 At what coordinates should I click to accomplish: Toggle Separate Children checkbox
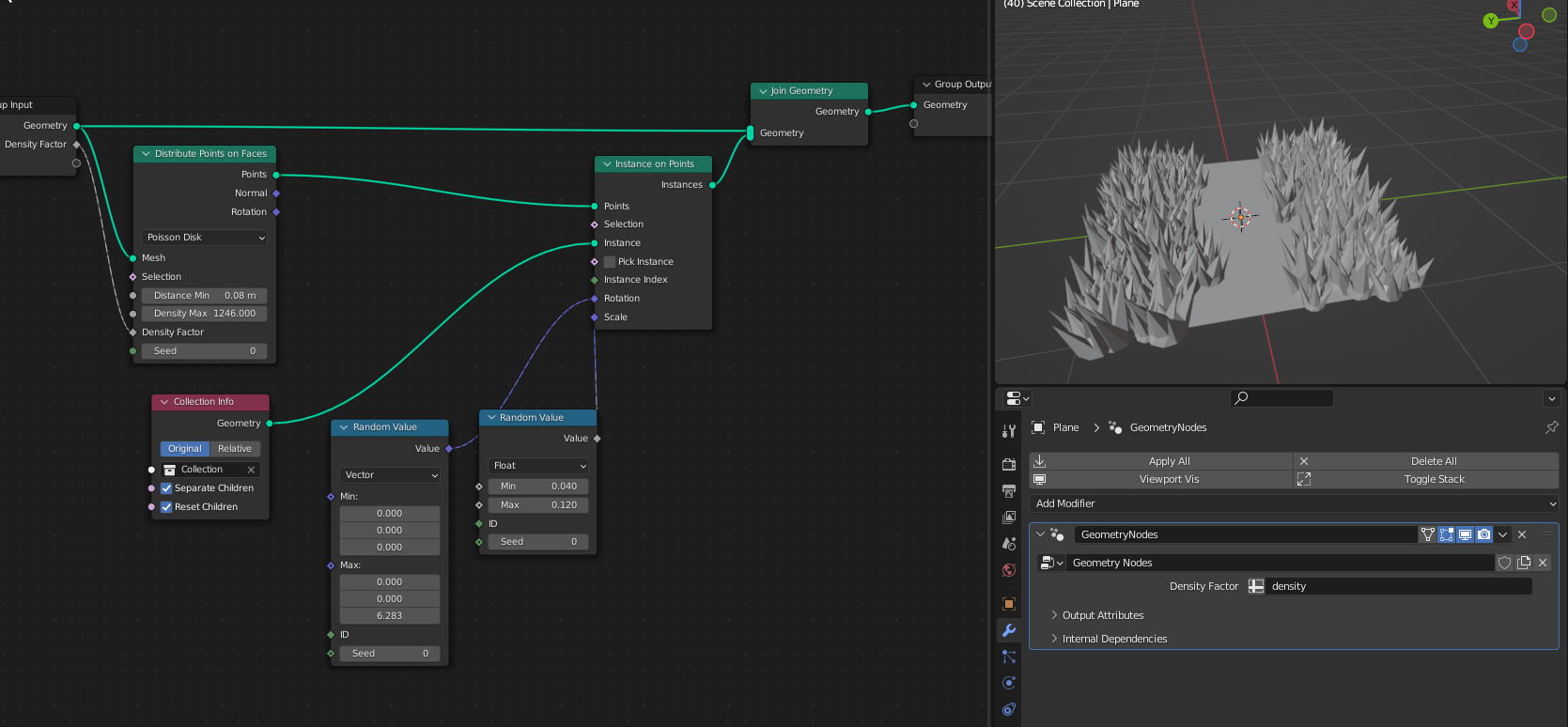click(166, 488)
